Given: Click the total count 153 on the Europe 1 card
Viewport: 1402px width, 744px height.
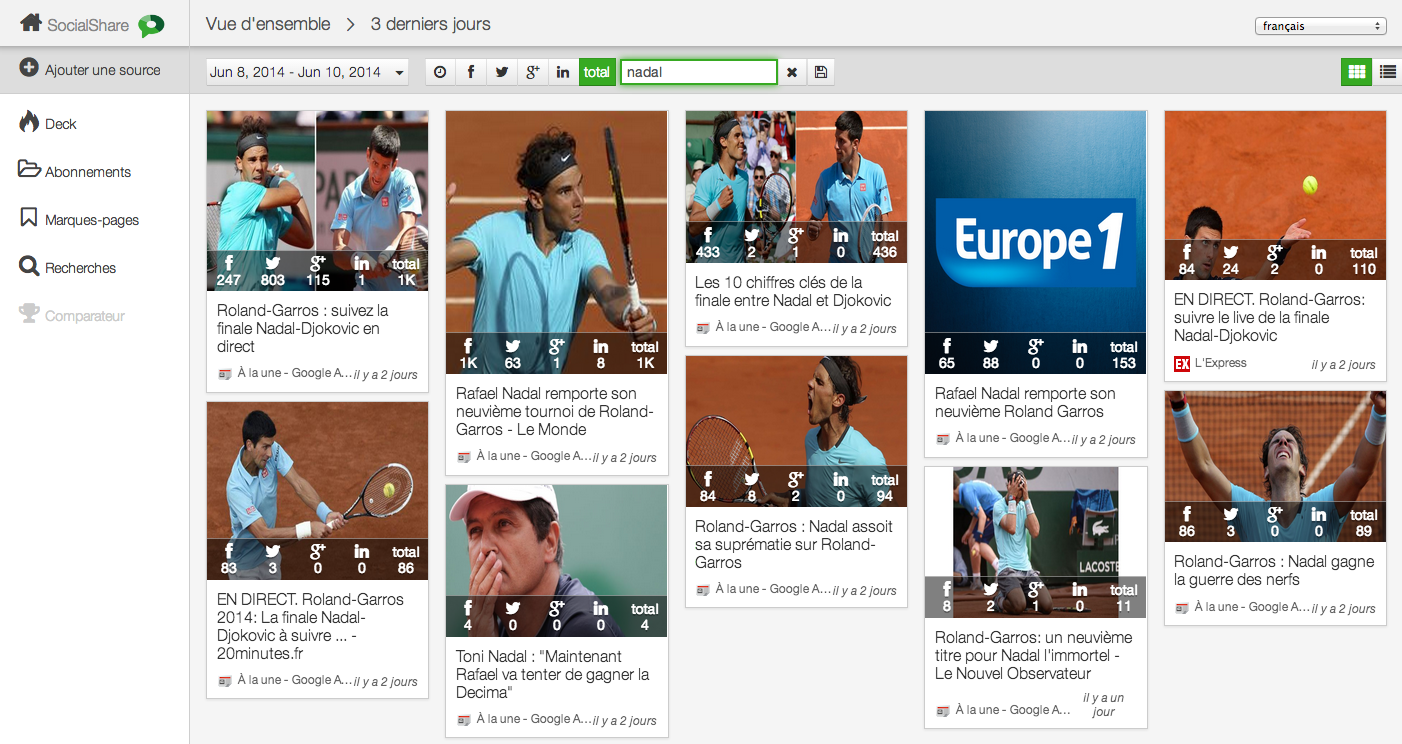Looking at the screenshot, I should tap(1124, 363).
